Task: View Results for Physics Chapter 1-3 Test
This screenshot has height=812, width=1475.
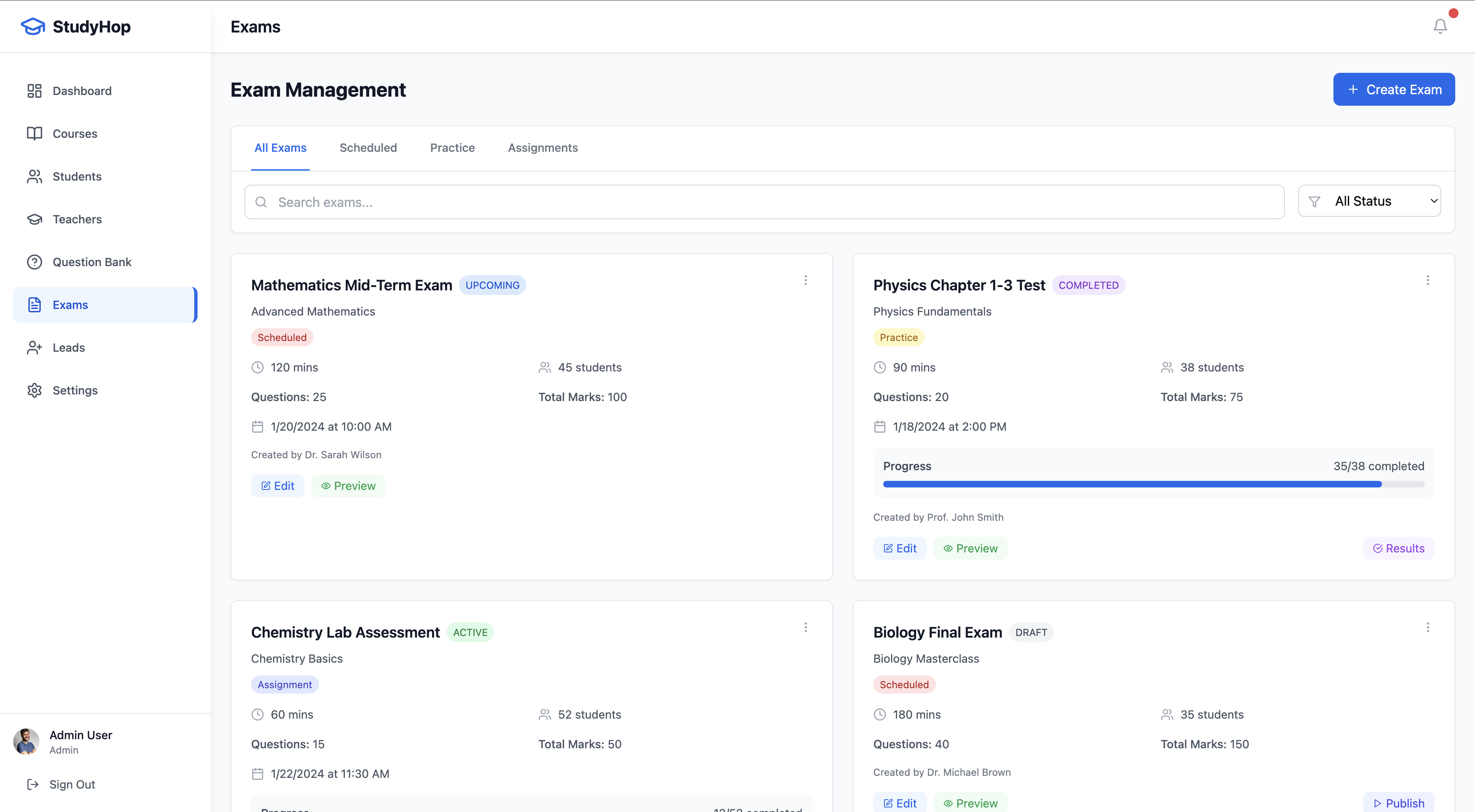Action: (1398, 548)
